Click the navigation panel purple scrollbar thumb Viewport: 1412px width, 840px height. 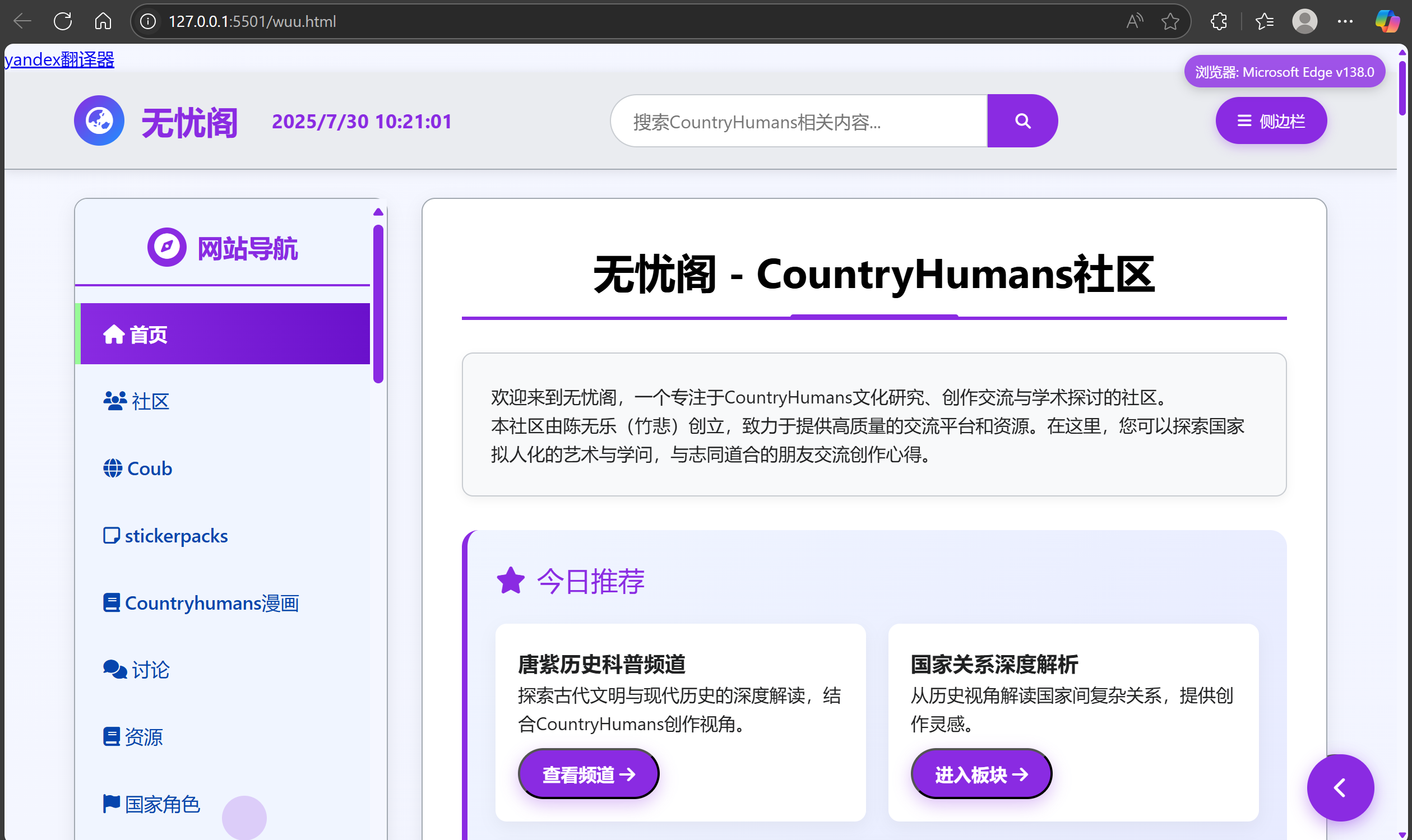(x=378, y=304)
